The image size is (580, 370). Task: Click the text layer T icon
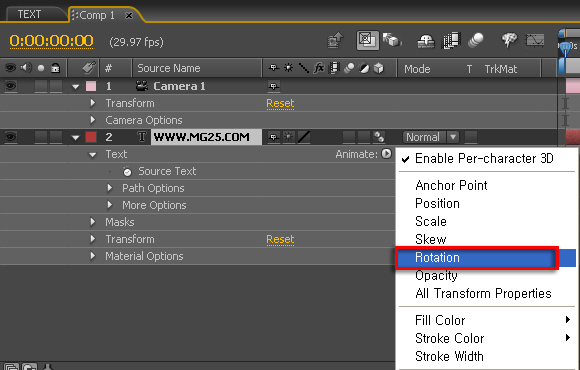(142, 137)
